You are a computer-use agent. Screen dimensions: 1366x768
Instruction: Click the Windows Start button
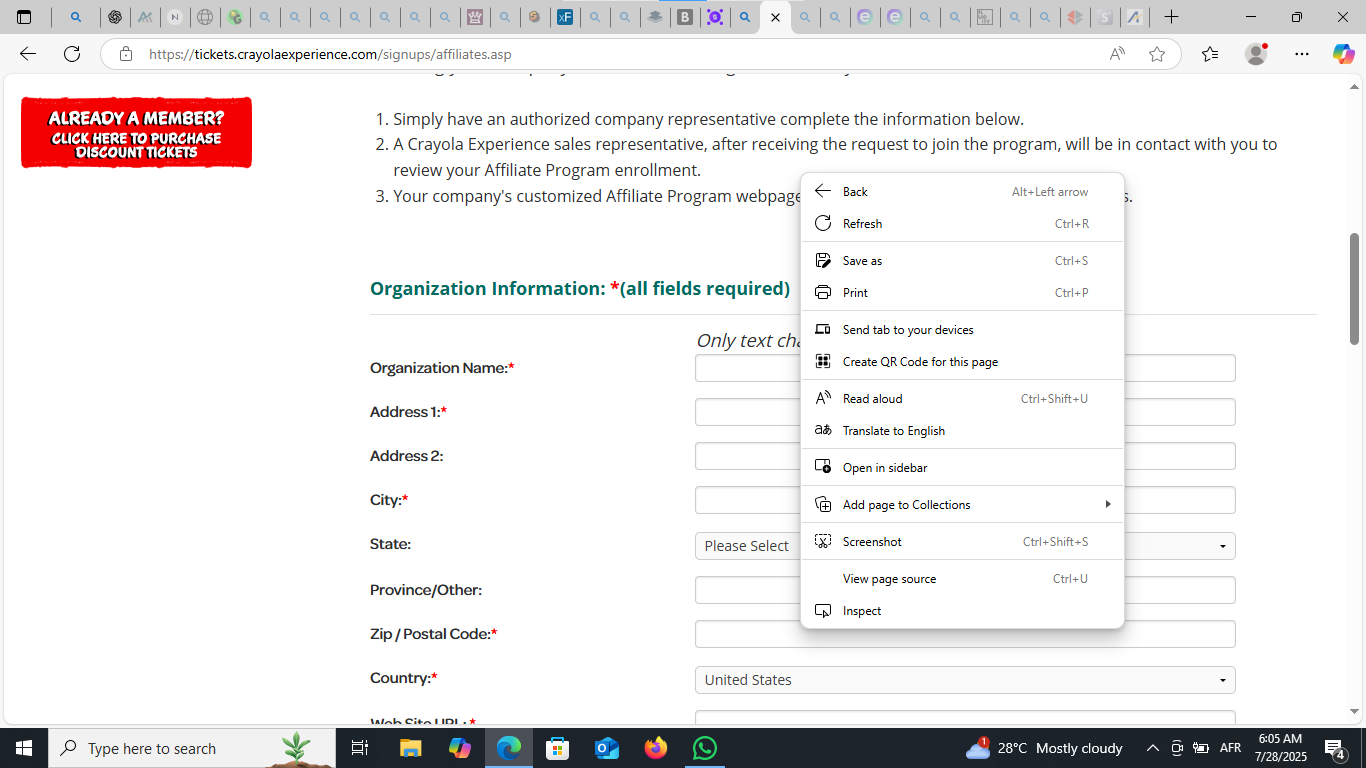[x=23, y=748]
